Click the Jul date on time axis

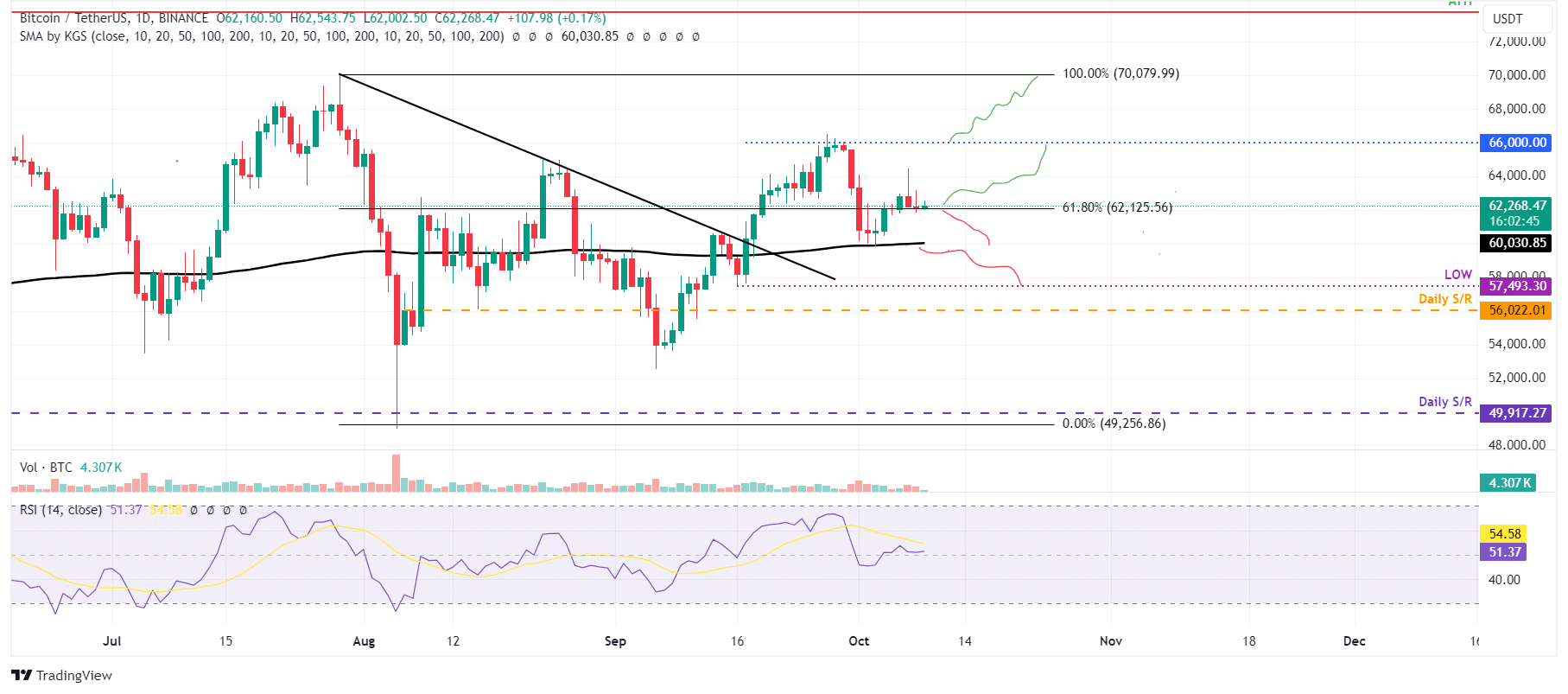click(x=111, y=641)
